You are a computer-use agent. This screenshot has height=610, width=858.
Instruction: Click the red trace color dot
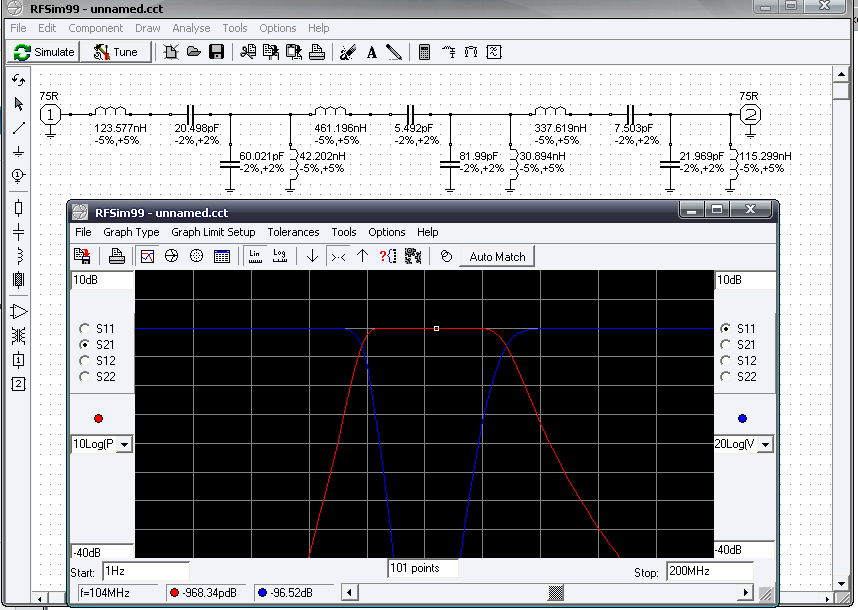point(98,419)
